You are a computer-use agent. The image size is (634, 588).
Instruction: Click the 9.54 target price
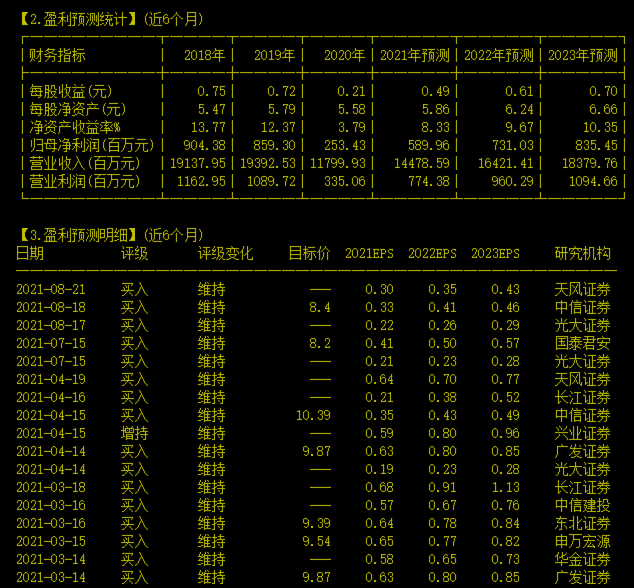click(317, 541)
